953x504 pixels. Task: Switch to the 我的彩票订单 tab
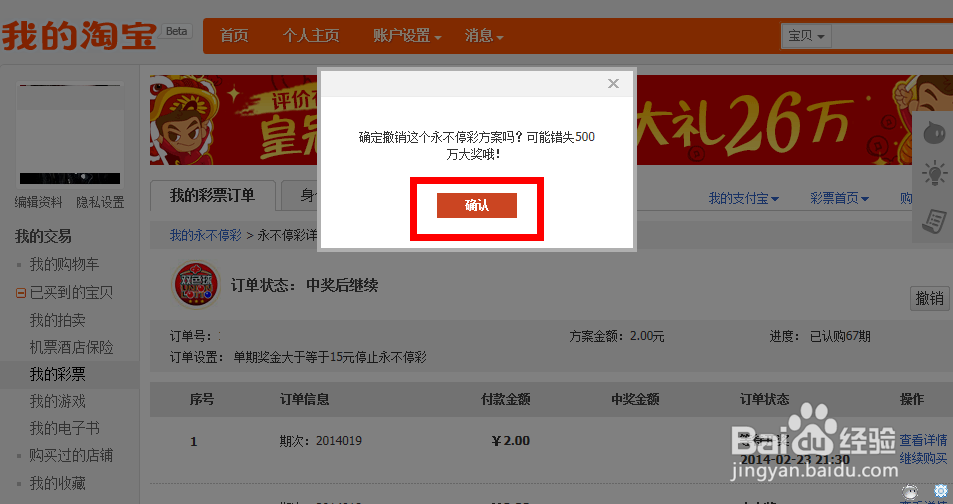[213, 196]
